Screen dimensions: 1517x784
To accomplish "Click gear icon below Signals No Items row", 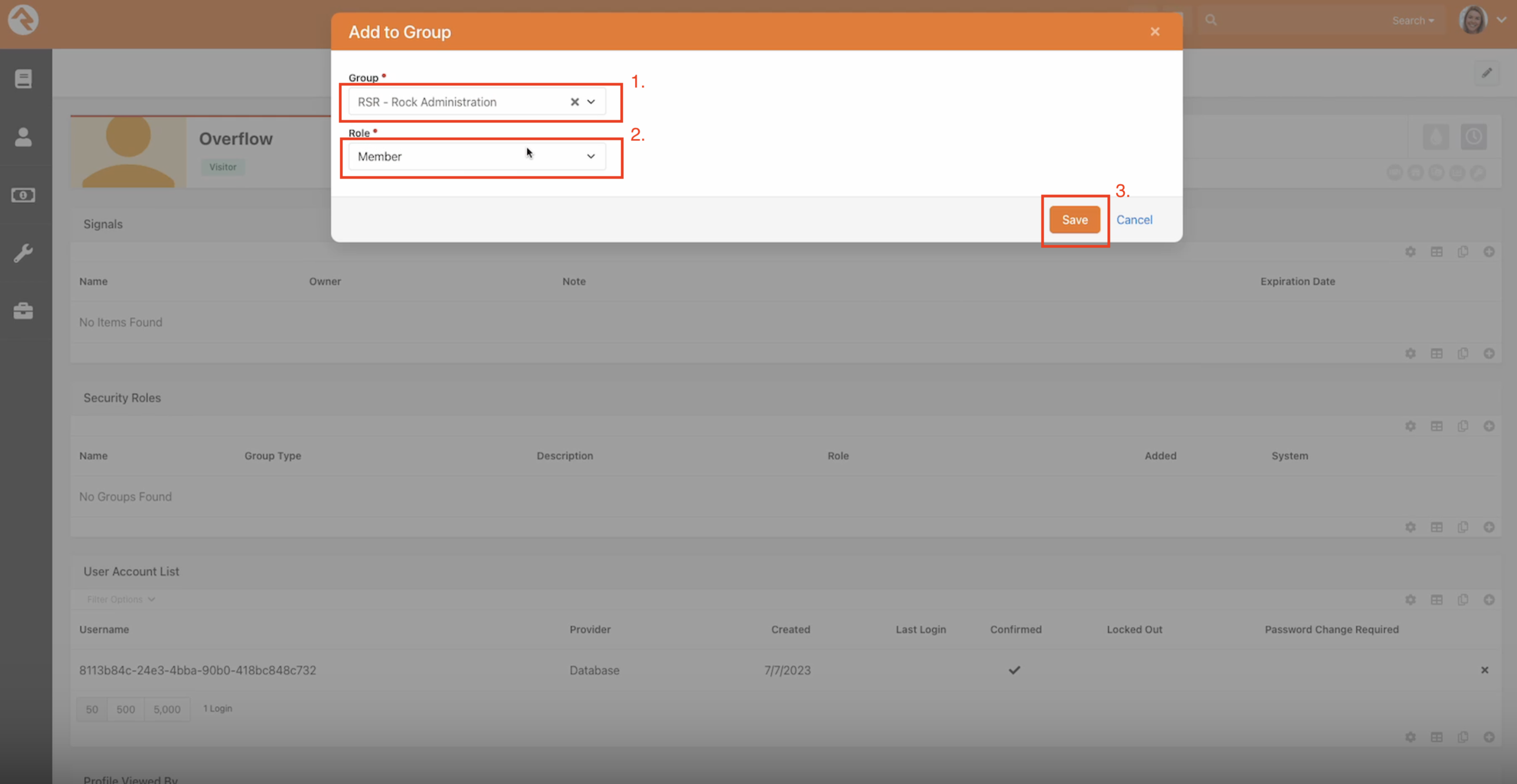I will [x=1410, y=354].
